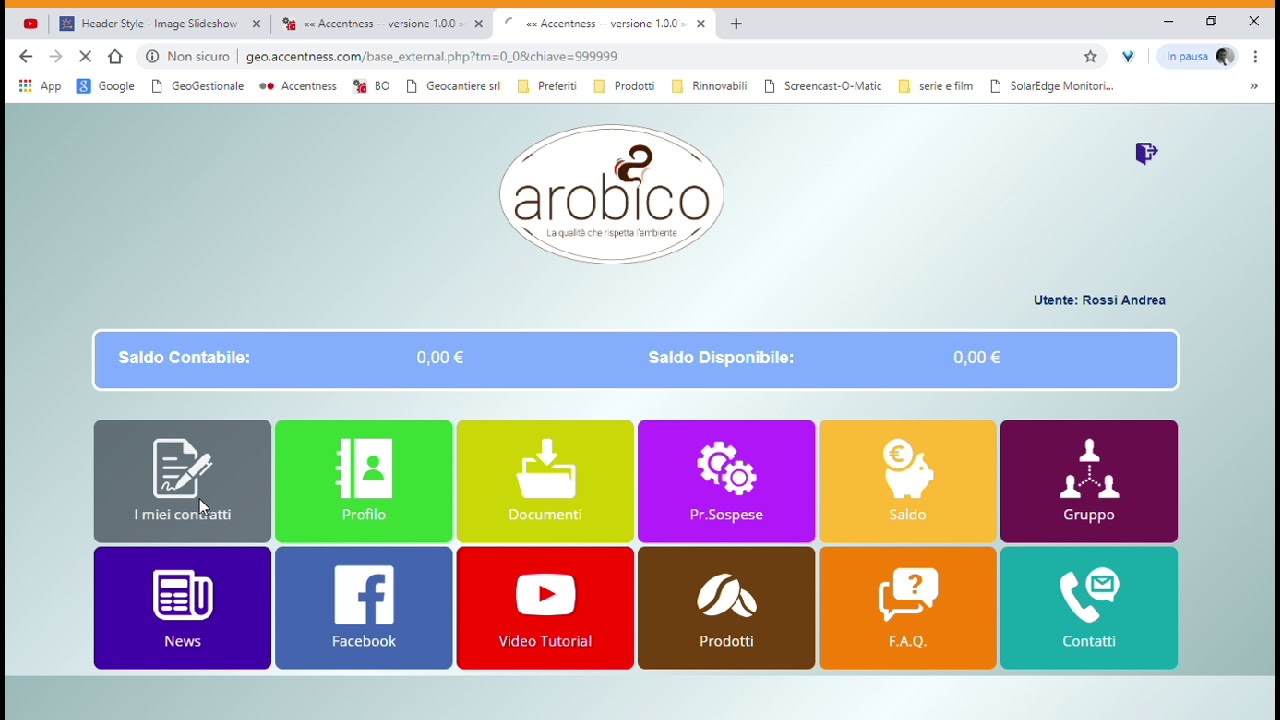This screenshot has height=720, width=1280.
Task: Switch to the YouTube pinned tab
Action: click(x=31, y=23)
